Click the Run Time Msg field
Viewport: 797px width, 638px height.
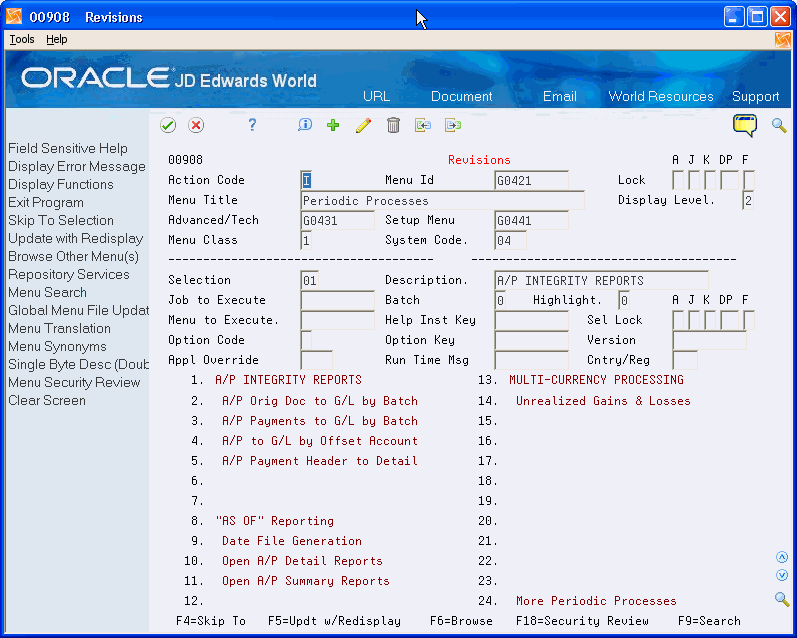[x=531, y=360]
